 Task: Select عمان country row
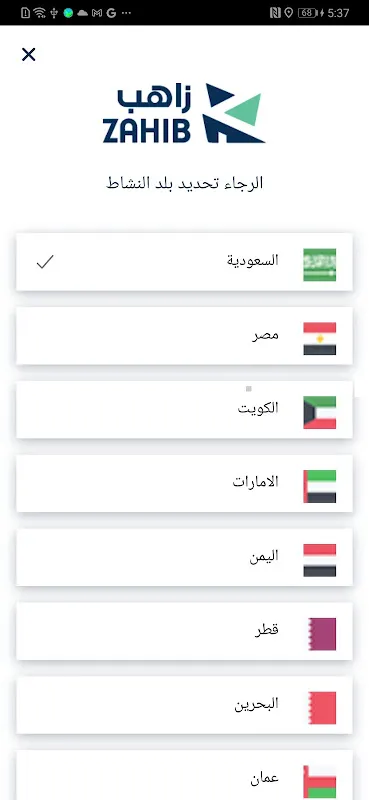tap(184, 776)
